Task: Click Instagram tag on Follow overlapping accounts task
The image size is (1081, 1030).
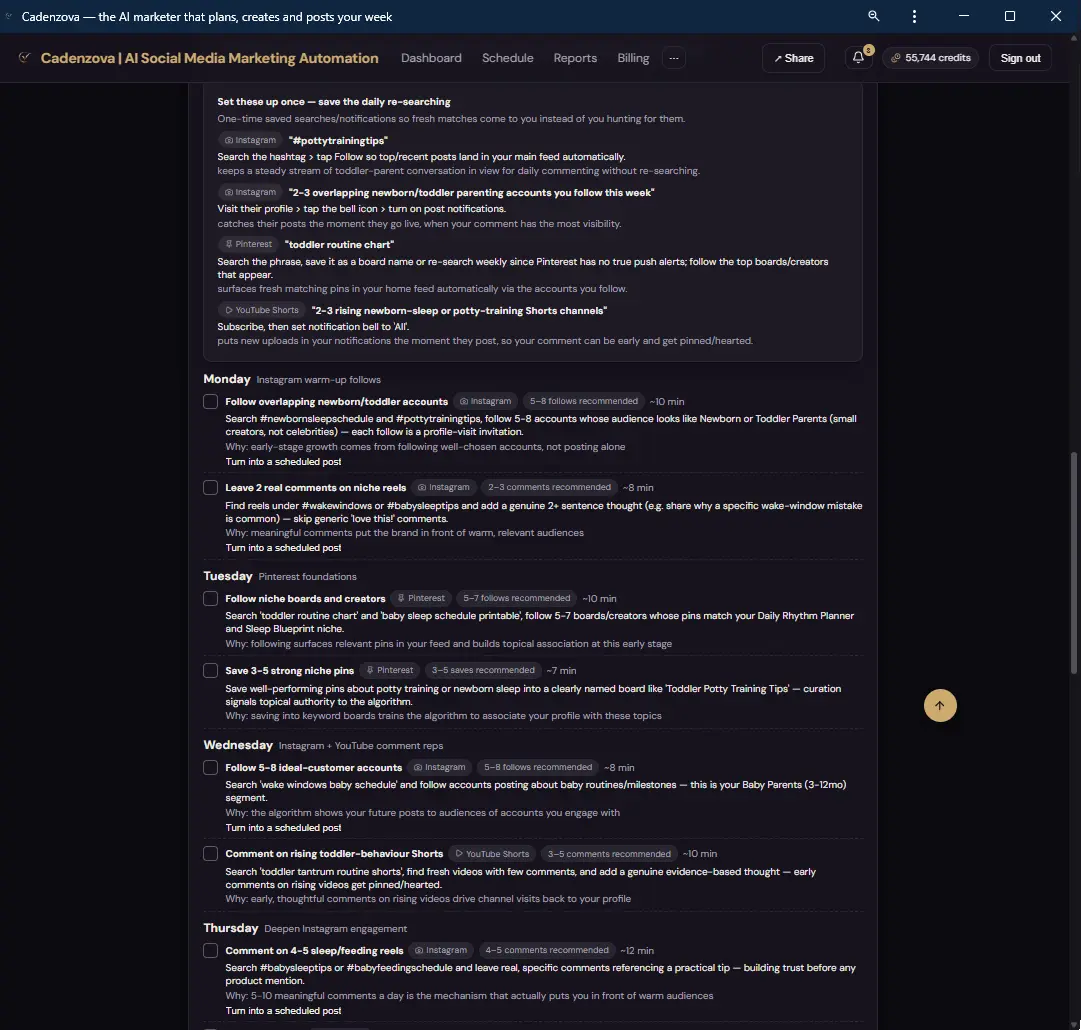Action: [485, 401]
